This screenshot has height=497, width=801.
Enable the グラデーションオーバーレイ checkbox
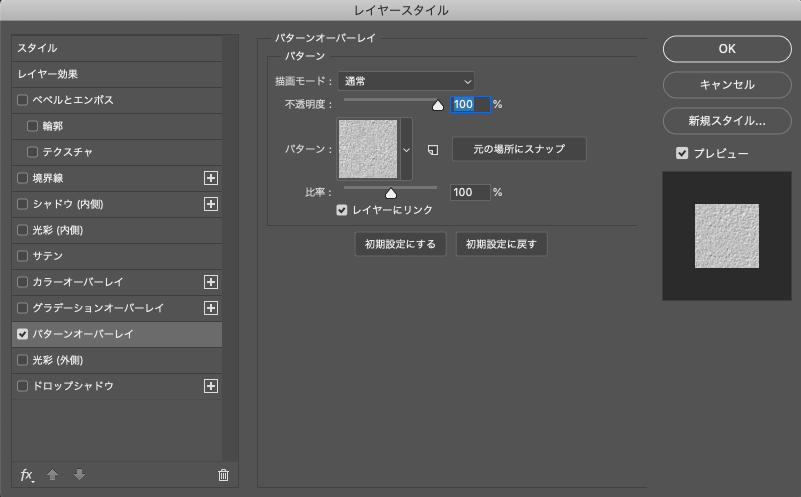pos(22,308)
